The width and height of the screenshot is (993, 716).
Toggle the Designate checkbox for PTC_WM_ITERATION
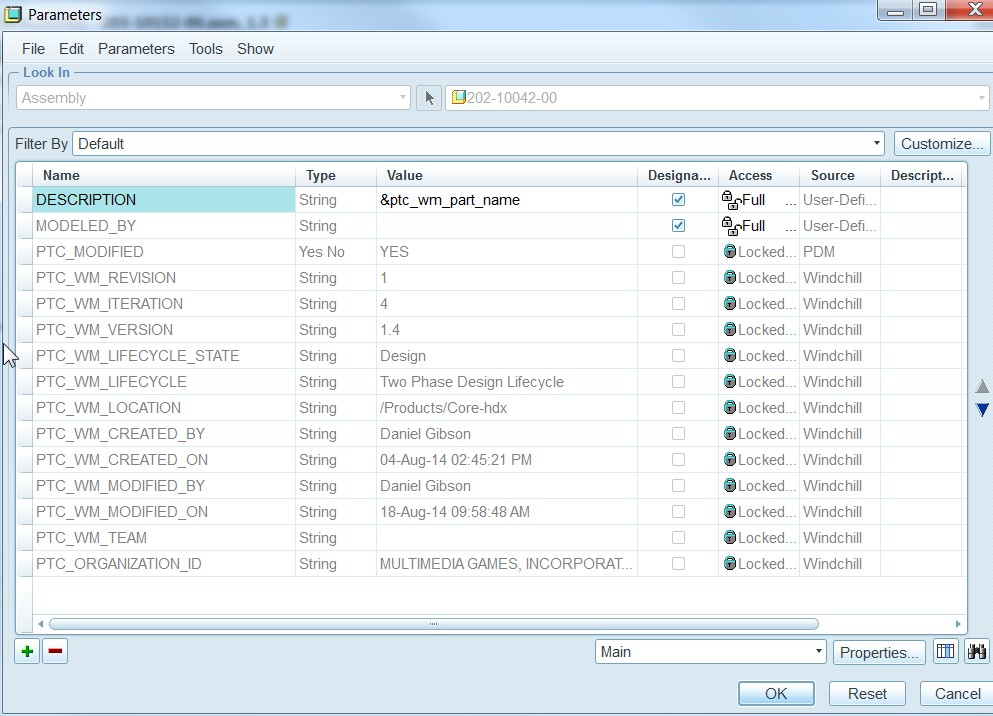(678, 304)
